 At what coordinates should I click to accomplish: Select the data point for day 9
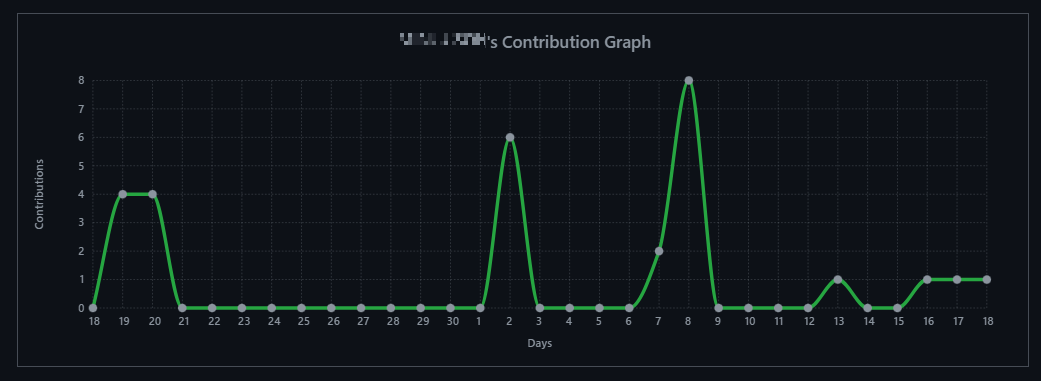click(719, 308)
